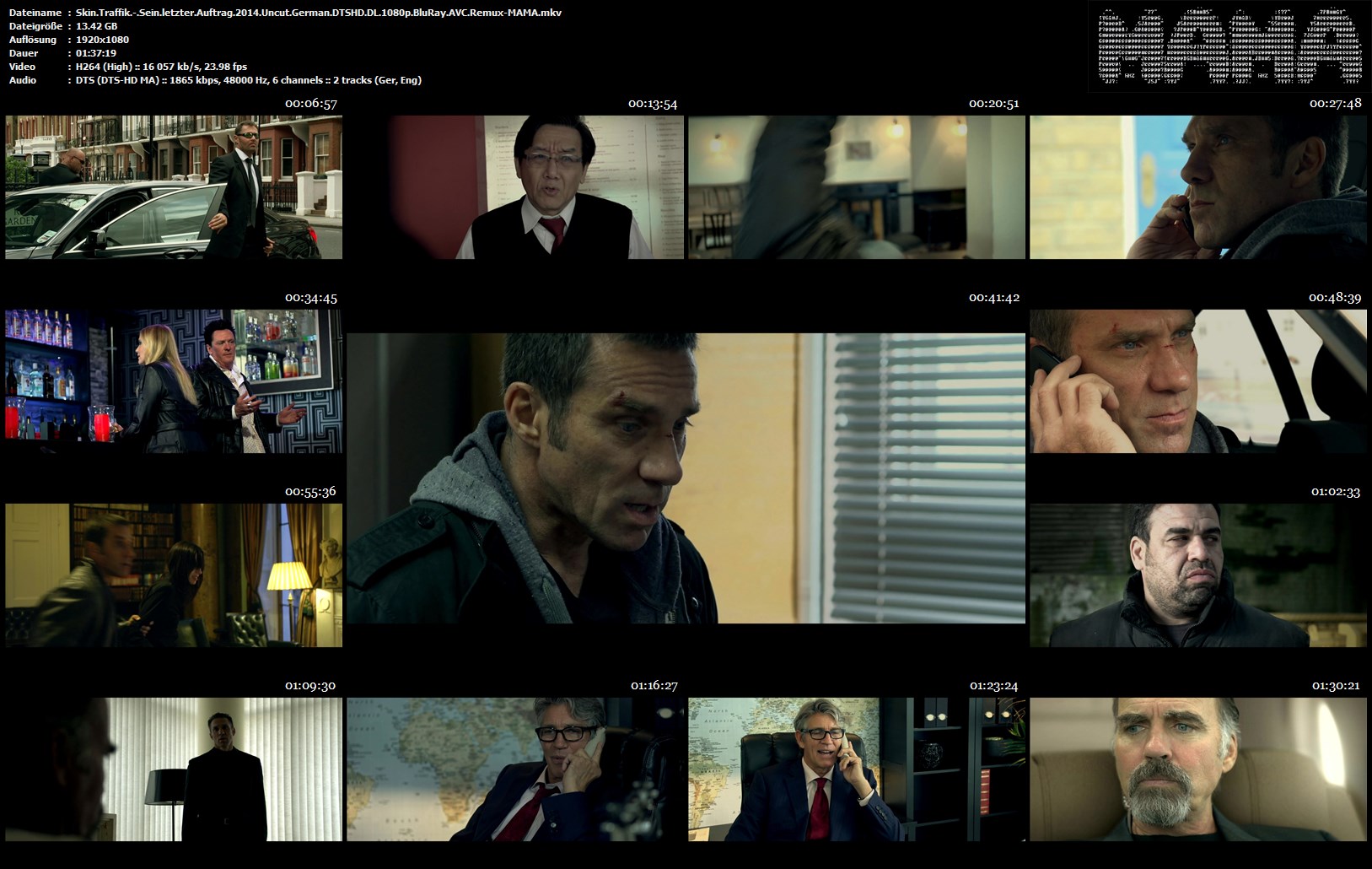The width and height of the screenshot is (1372, 869).
Task: Open the thumbnail of suited man beside silver car
Action: click(x=174, y=187)
